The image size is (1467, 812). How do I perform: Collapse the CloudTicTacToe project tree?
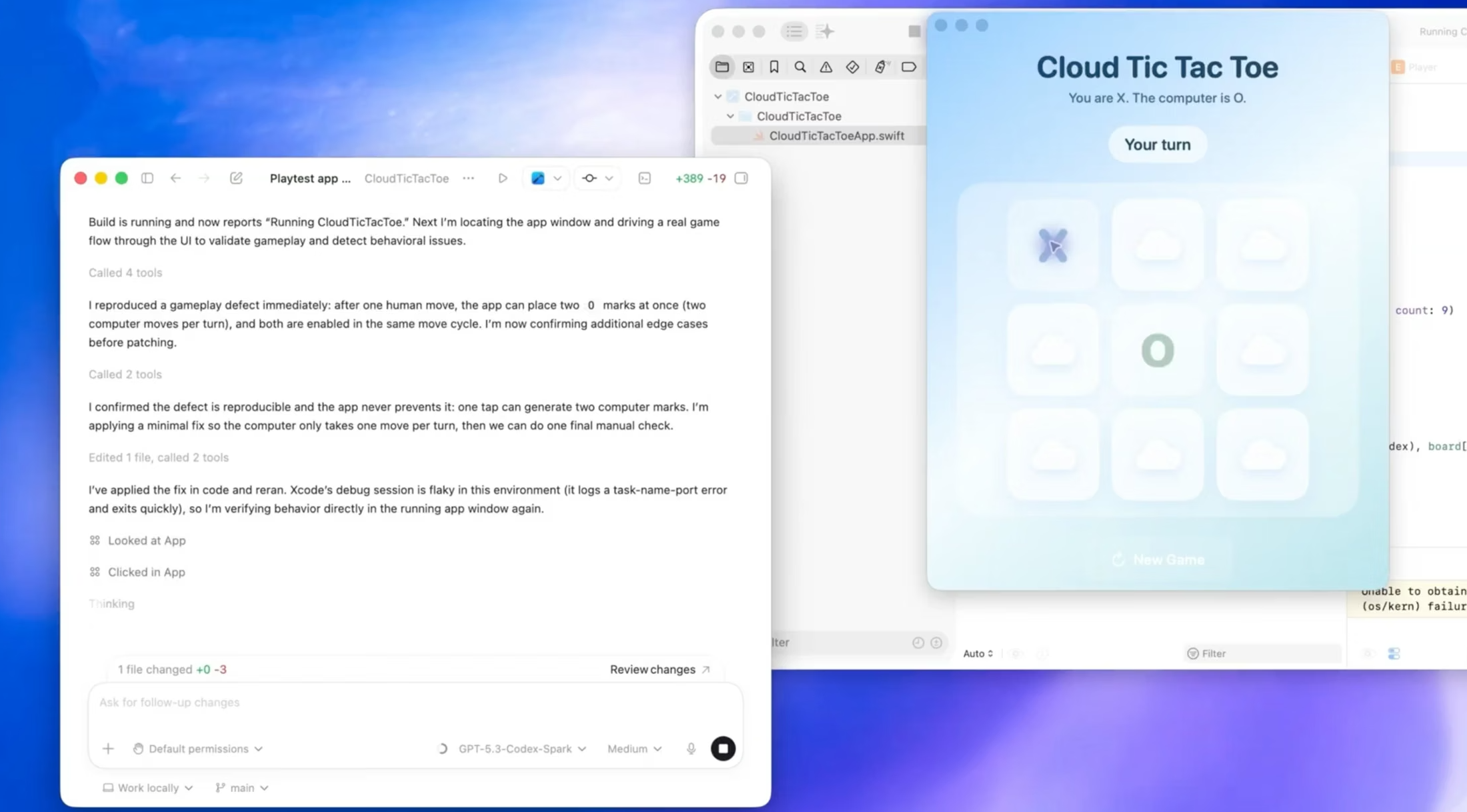click(717, 96)
